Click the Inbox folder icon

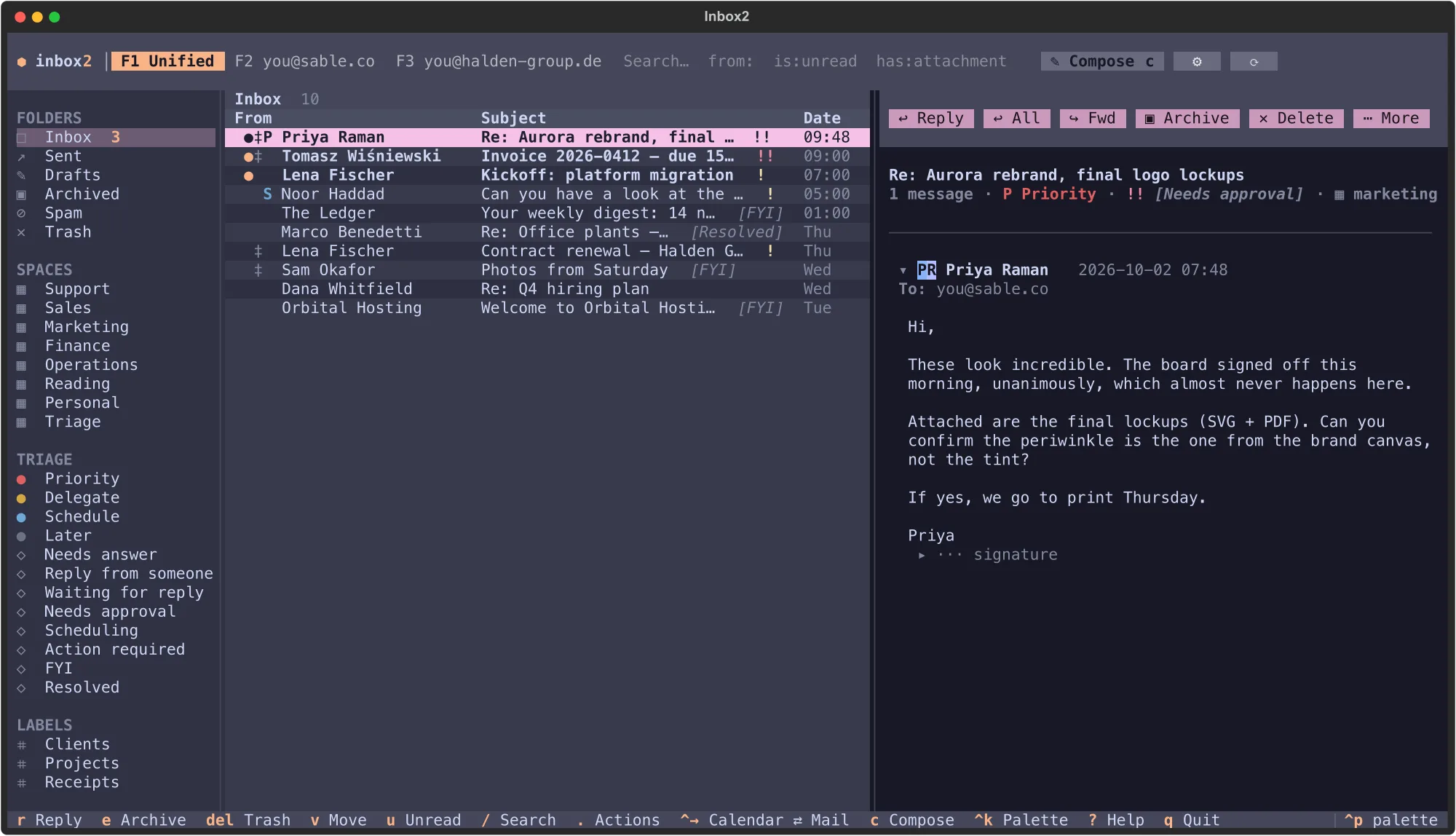coord(22,138)
